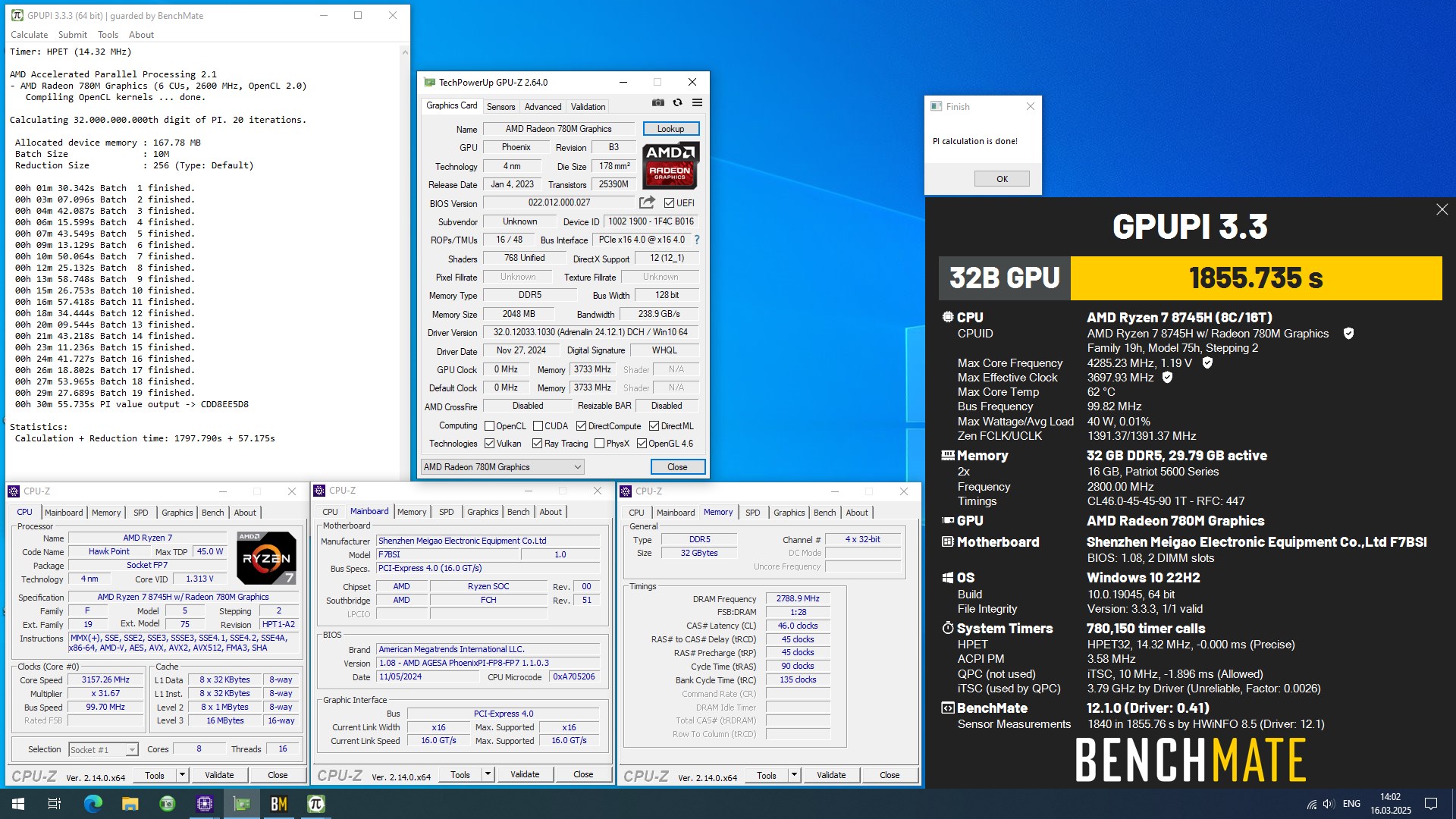1456x819 pixels.
Task: Click the System Timers clock icon in BenchMate panel
Action: (x=947, y=629)
